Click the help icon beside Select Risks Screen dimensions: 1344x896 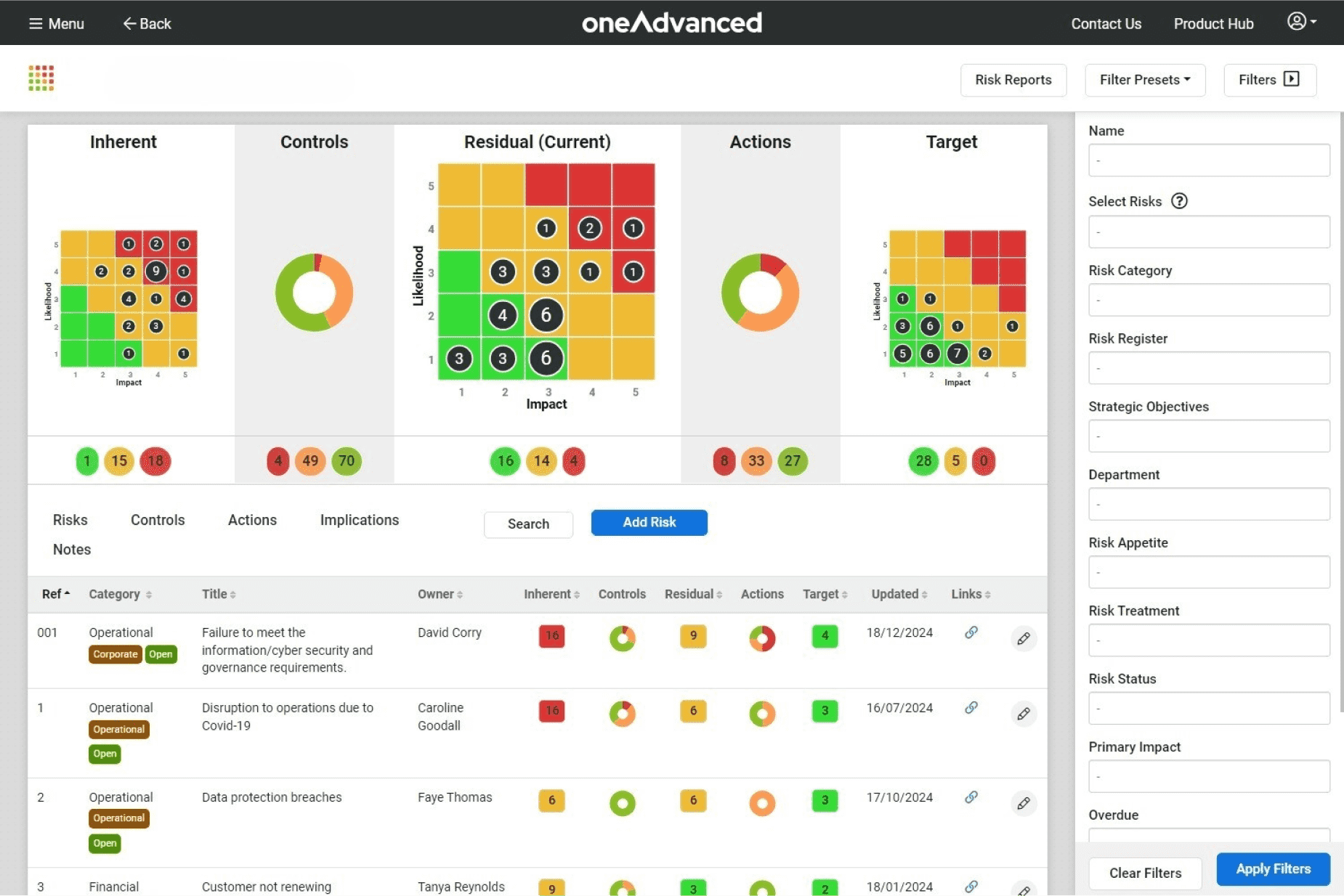(x=1179, y=201)
